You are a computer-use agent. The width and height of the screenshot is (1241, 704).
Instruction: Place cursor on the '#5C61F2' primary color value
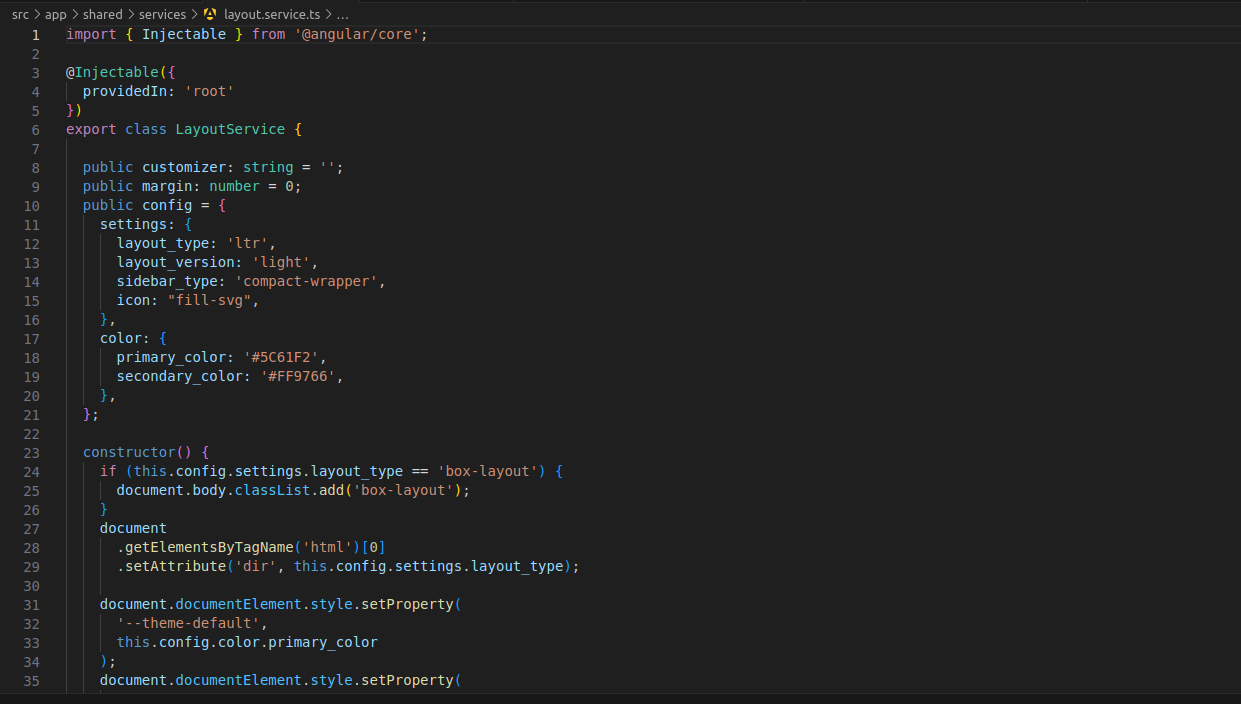(x=276, y=357)
